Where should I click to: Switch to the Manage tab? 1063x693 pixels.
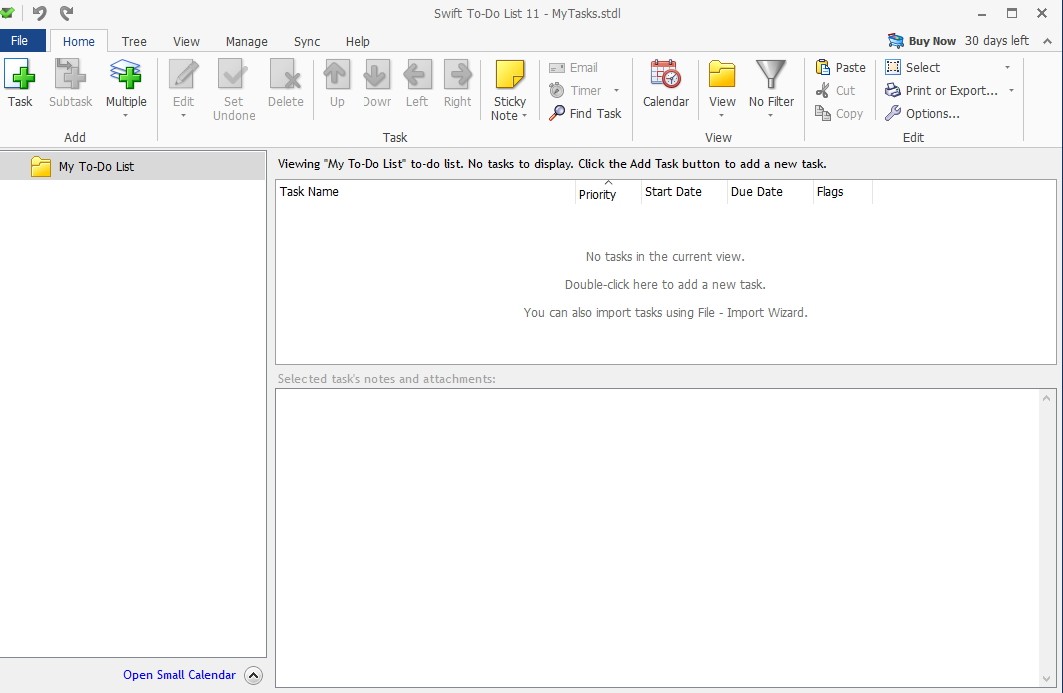(x=247, y=41)
